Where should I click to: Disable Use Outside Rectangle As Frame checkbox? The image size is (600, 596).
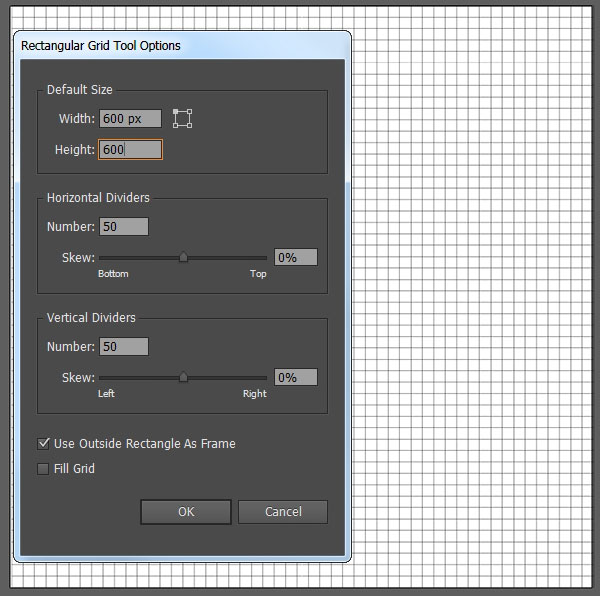click(43, 443)
